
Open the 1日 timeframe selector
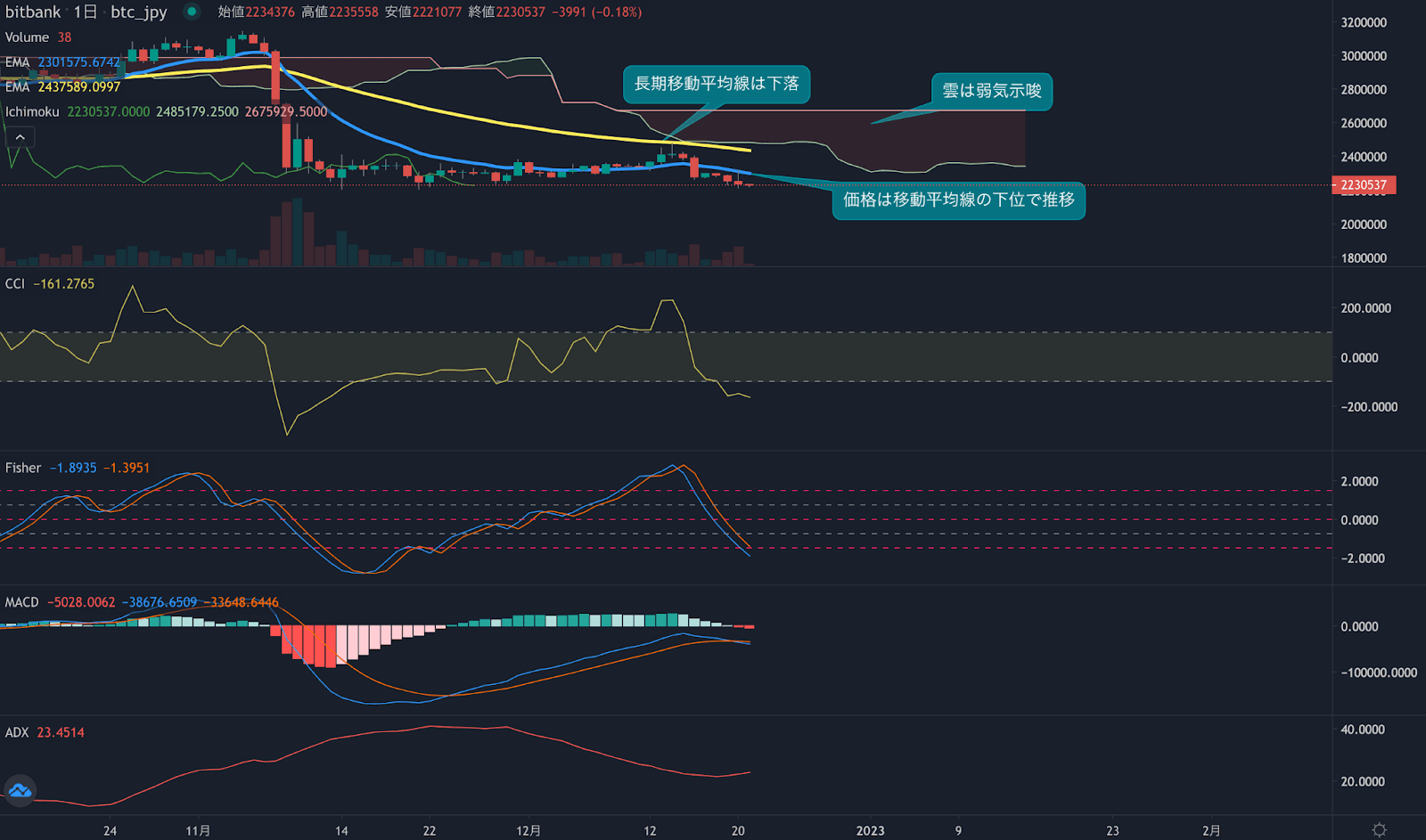coord(87,12)
